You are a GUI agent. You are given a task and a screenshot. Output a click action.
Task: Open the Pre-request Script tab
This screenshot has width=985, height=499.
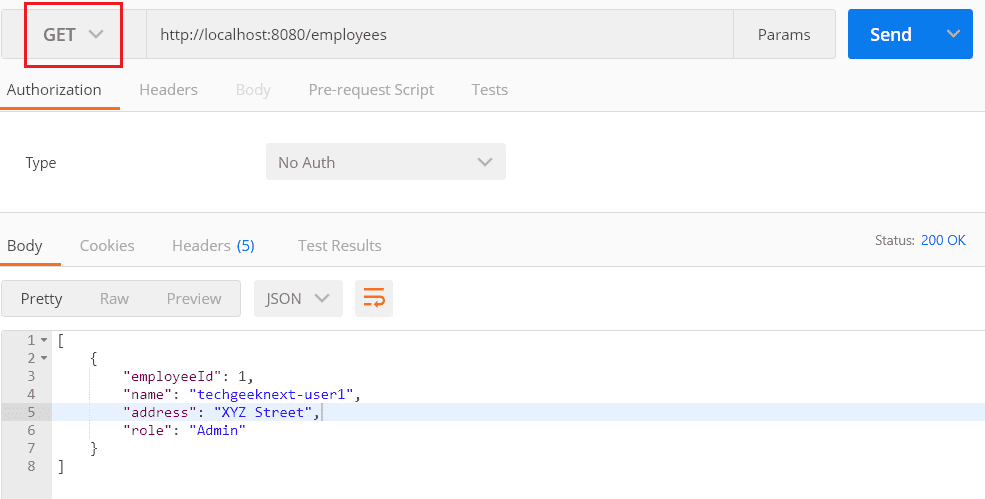[x=371, y=90]
